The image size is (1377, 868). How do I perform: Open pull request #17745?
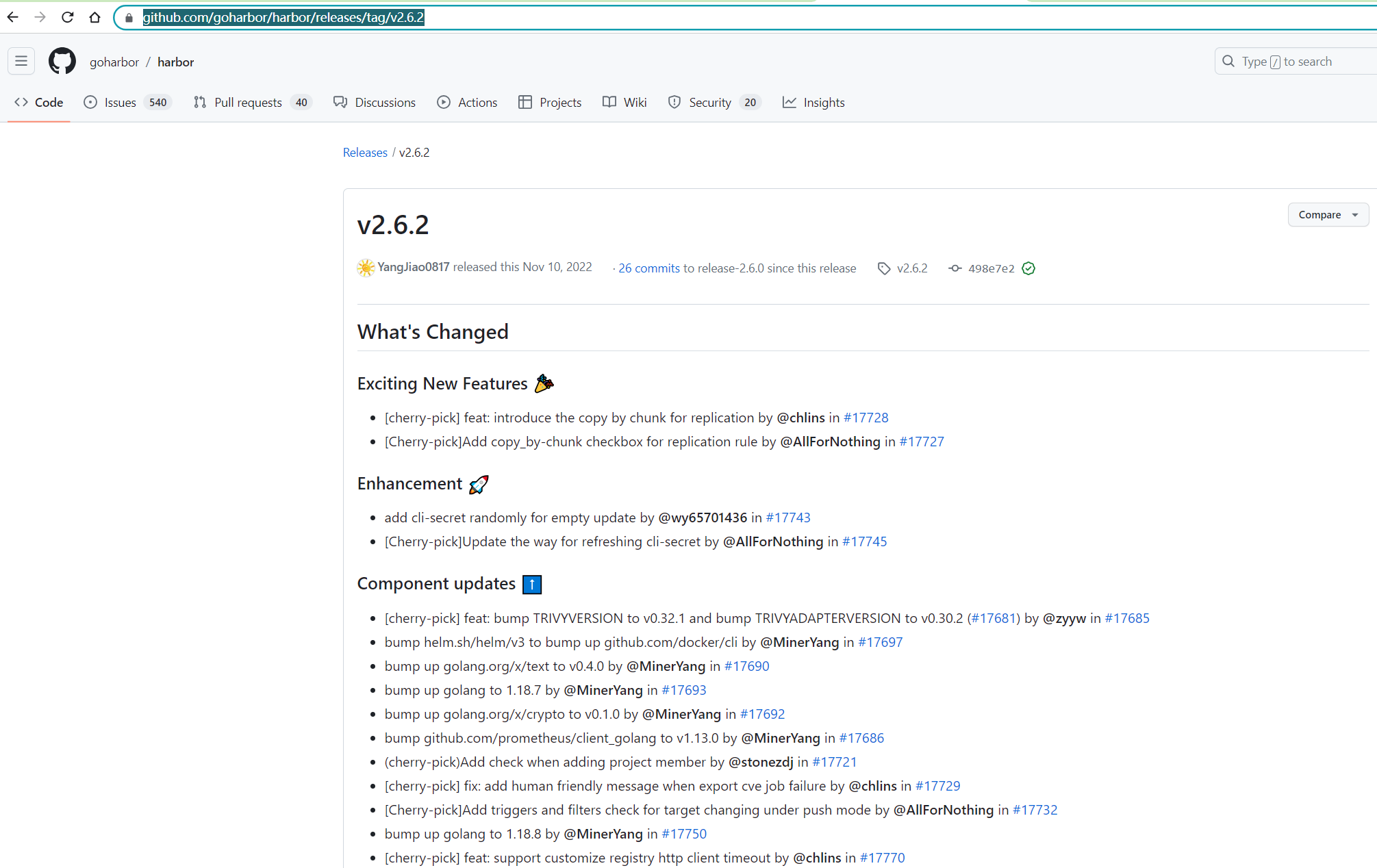coord(864,541)
